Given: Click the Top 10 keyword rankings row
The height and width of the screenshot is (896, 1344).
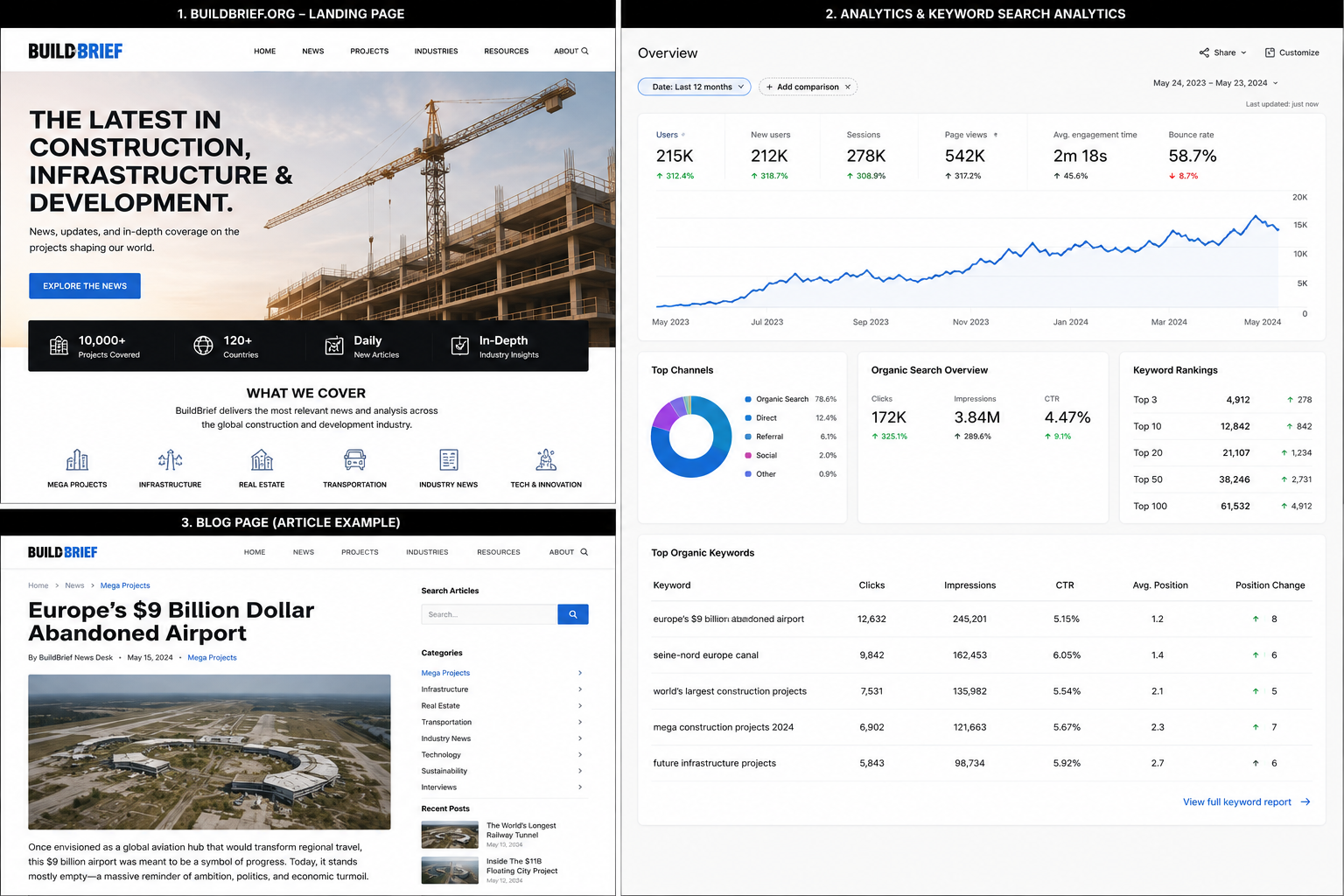Looking at the screenshot, I should point(1222,426).
